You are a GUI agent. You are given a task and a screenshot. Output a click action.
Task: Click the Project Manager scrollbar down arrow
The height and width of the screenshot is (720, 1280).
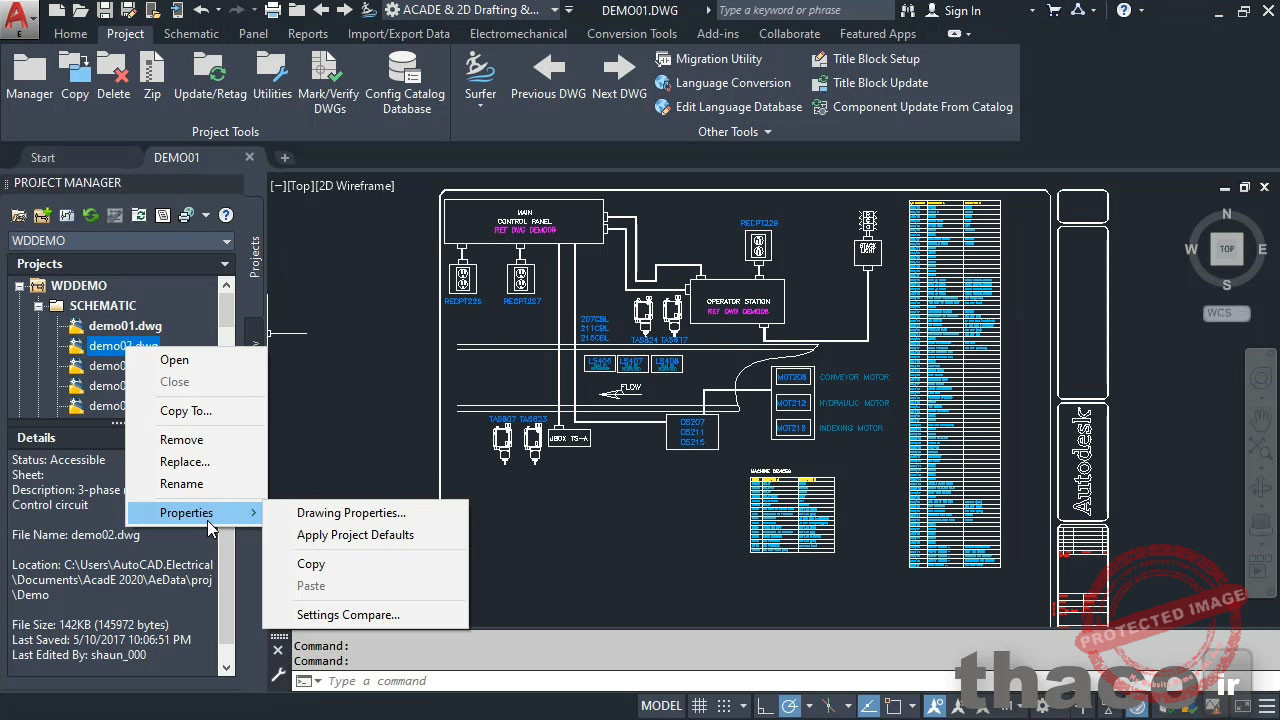[226, 666]
